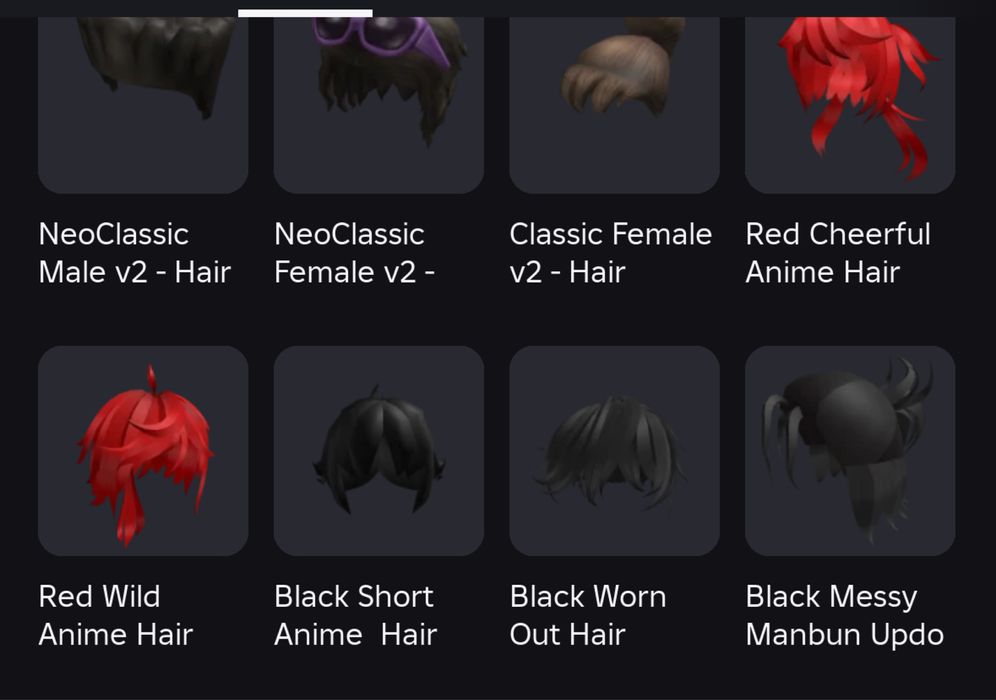This screenshot has width=996, height=700.
Task: Select the NeoClassic Male v2 hair thumbnail
Action: [143, 105]
